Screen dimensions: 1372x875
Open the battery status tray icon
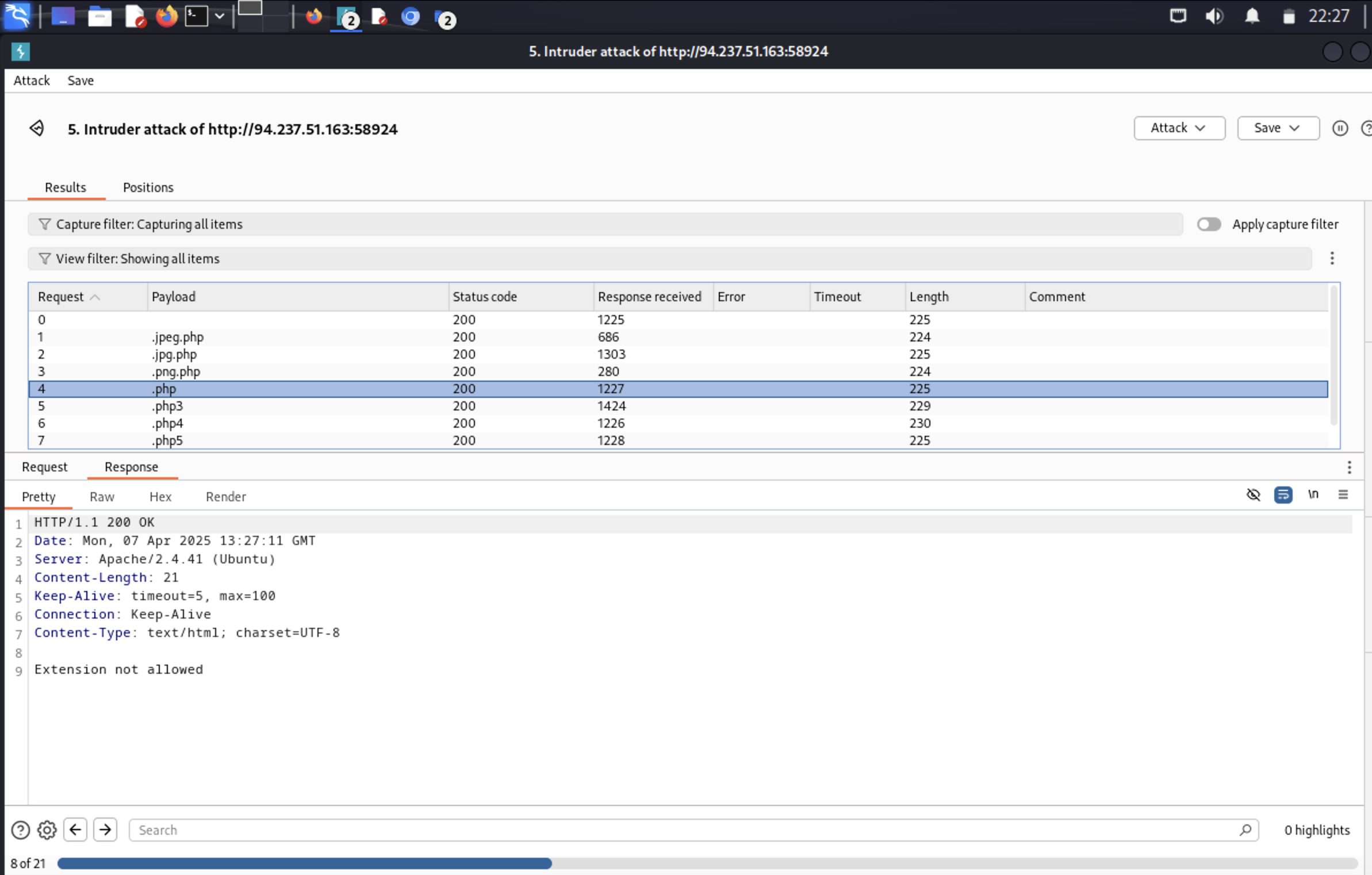(x=1289, y=17)
